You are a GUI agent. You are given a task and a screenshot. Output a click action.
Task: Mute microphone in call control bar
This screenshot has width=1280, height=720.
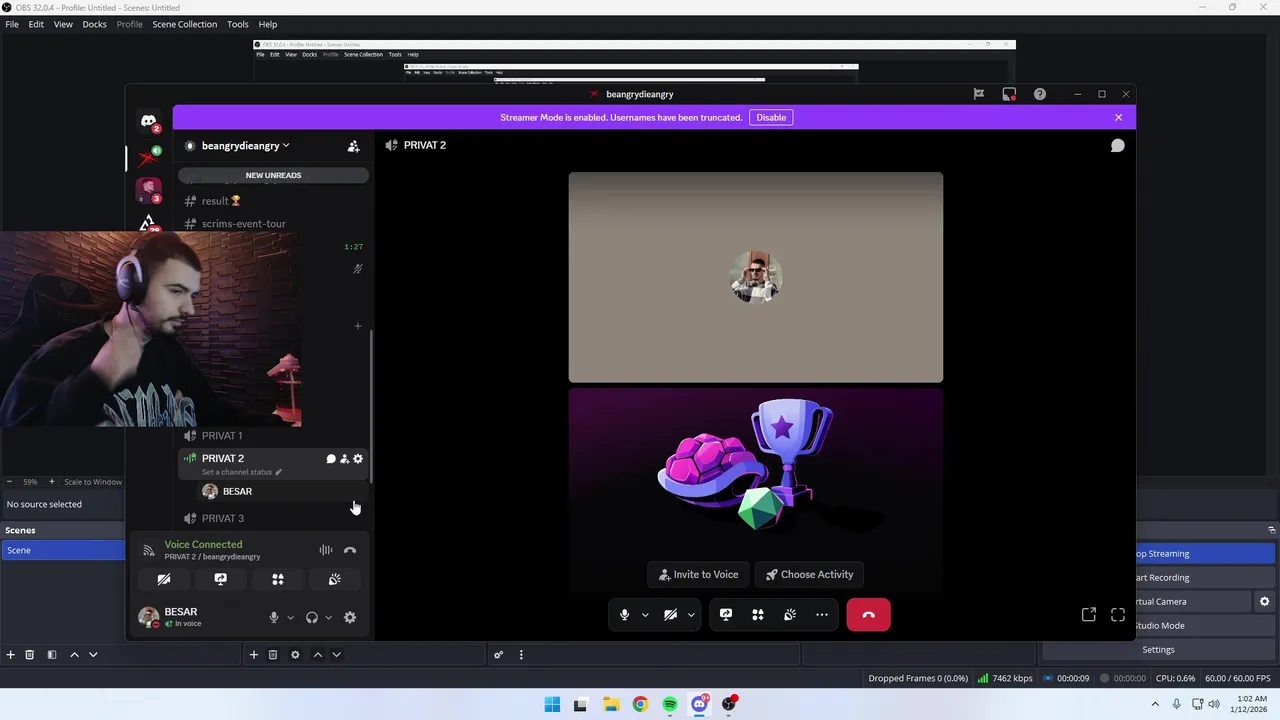click(625, 614)
